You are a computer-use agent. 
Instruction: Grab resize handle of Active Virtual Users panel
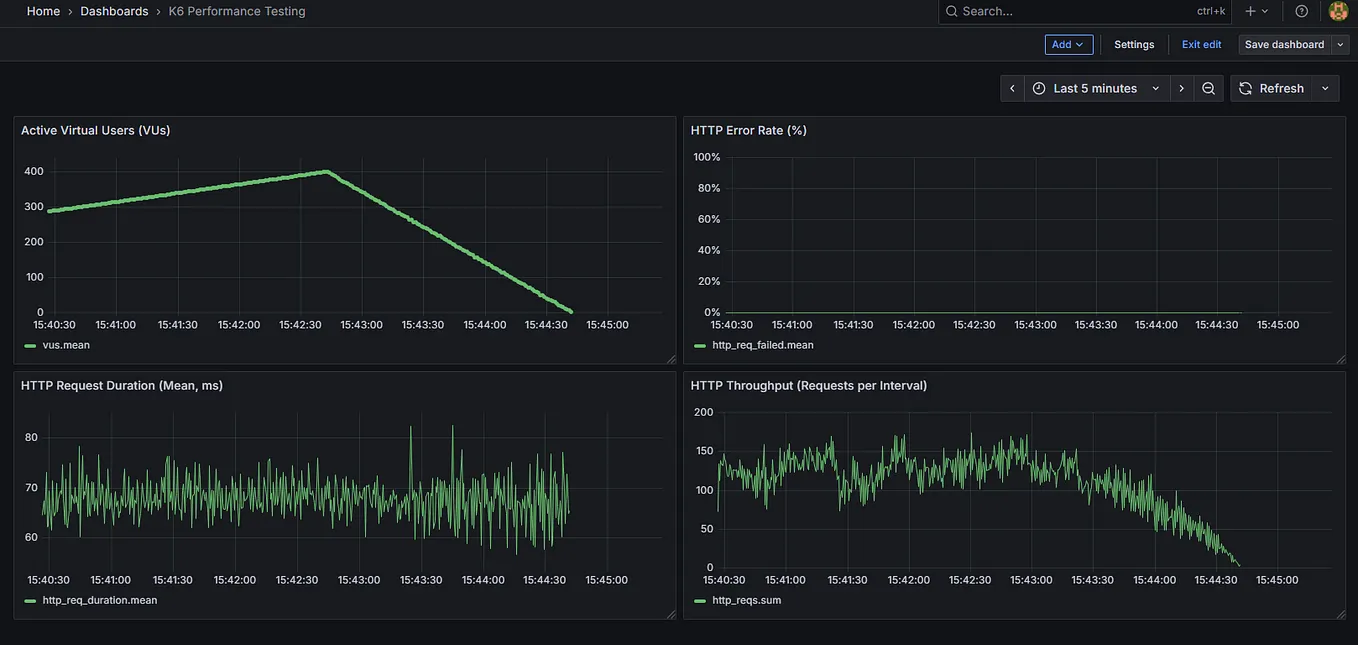[x=671, y=358]
